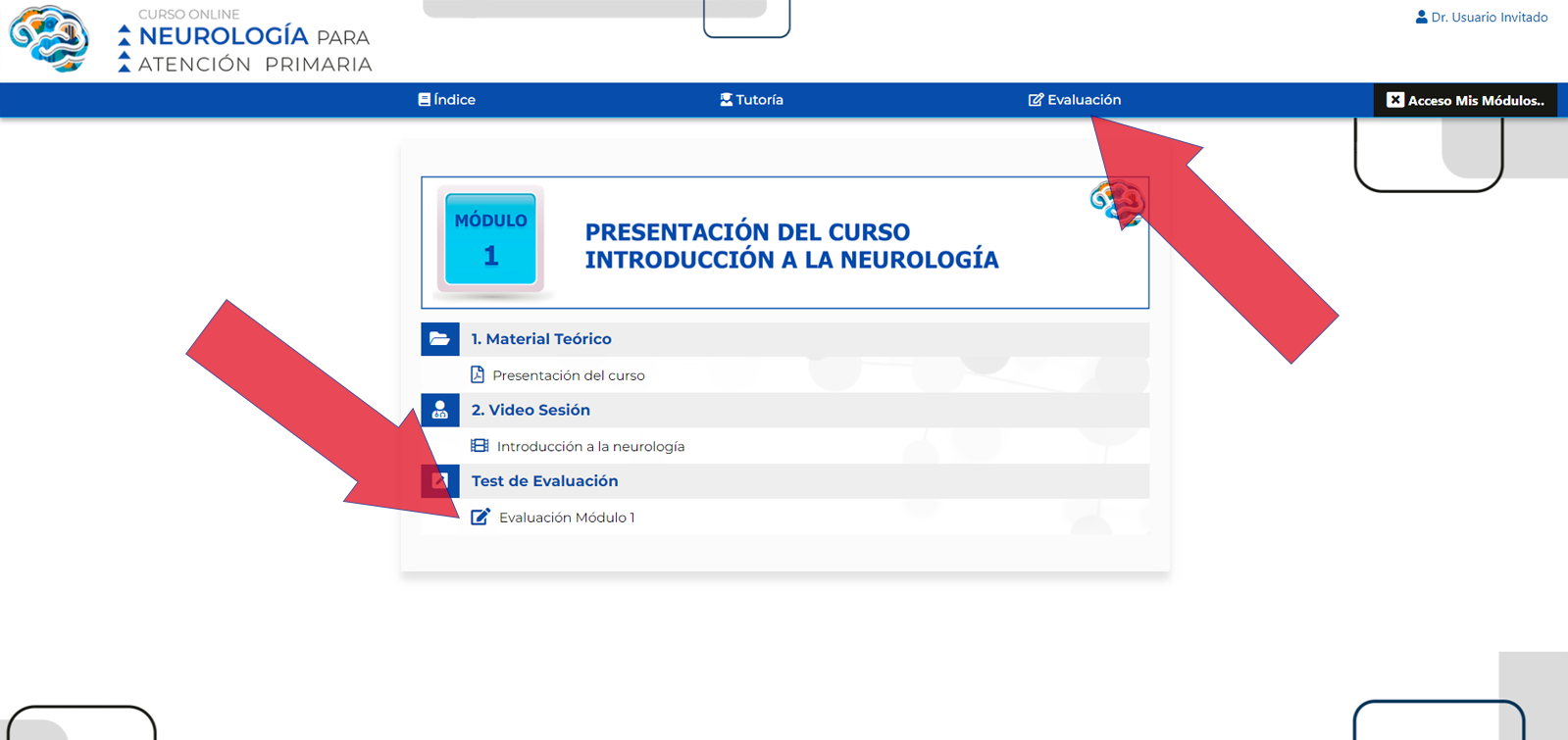Select the Módulo 1 cyan badge
Viewport: 1568px width, 740px height.
[490, 239]
